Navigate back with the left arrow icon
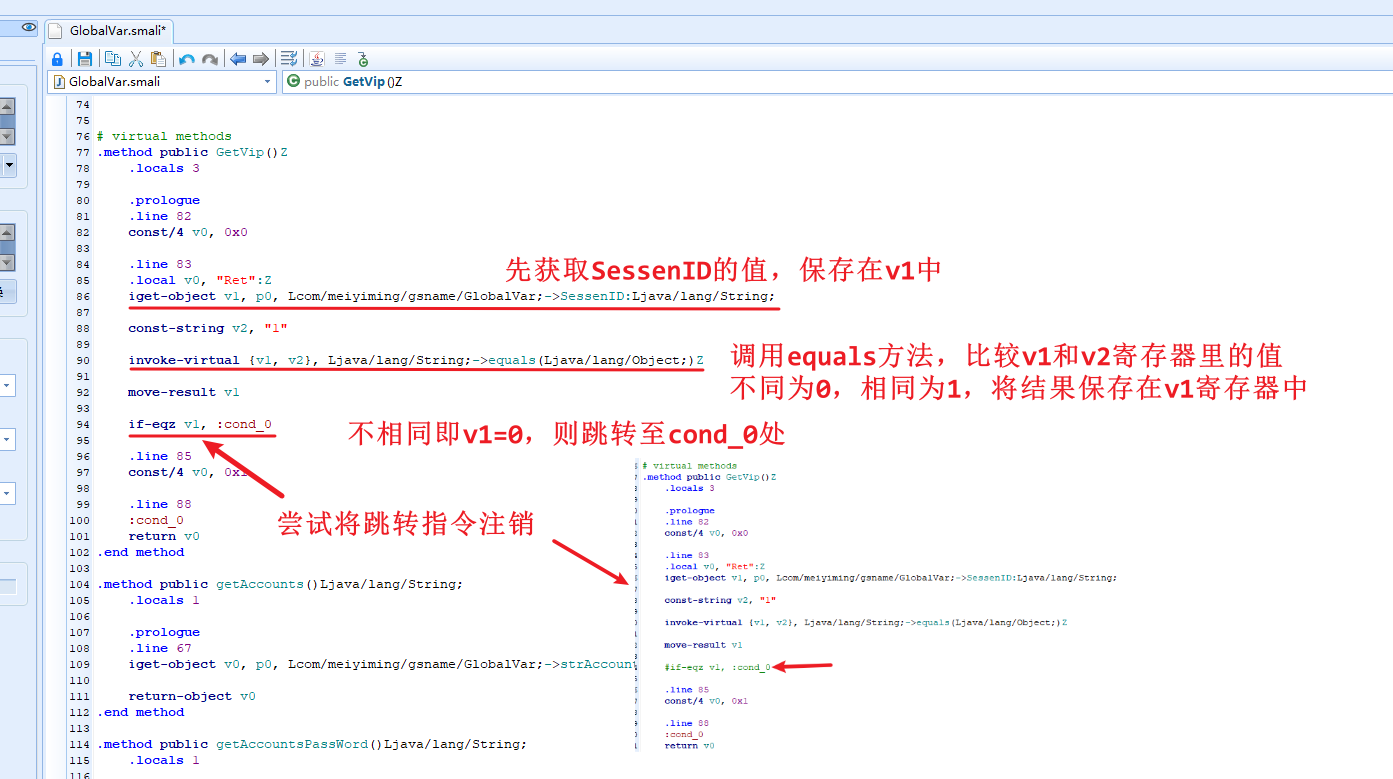The width and height of the screenshot is (1393, 779). (x=238, y=59)
